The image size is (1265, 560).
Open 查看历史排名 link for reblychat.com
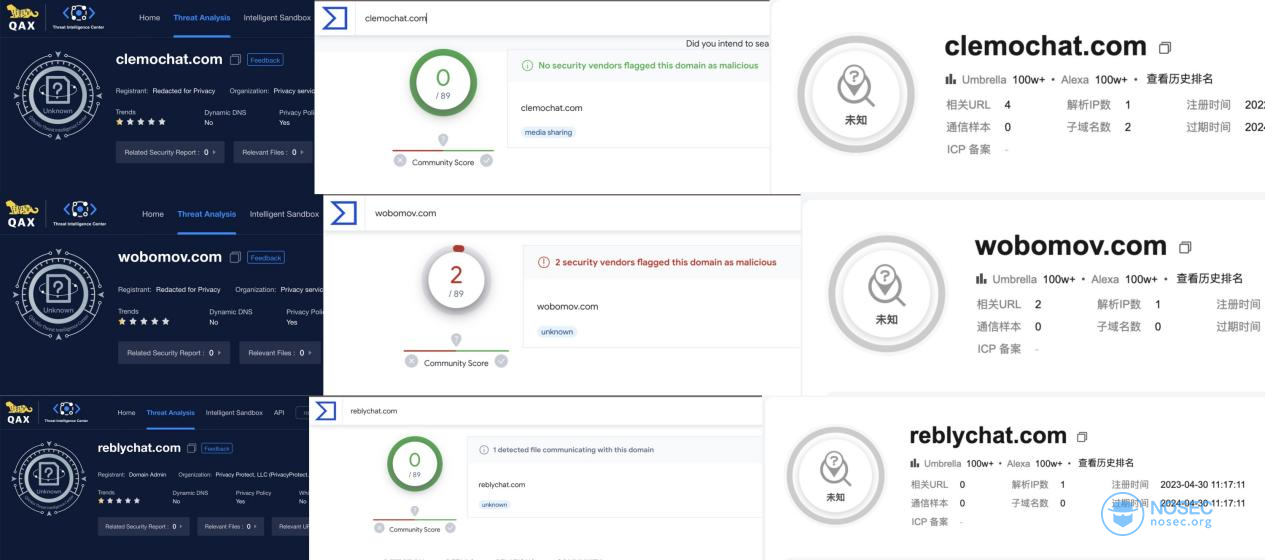point(1106,463)
